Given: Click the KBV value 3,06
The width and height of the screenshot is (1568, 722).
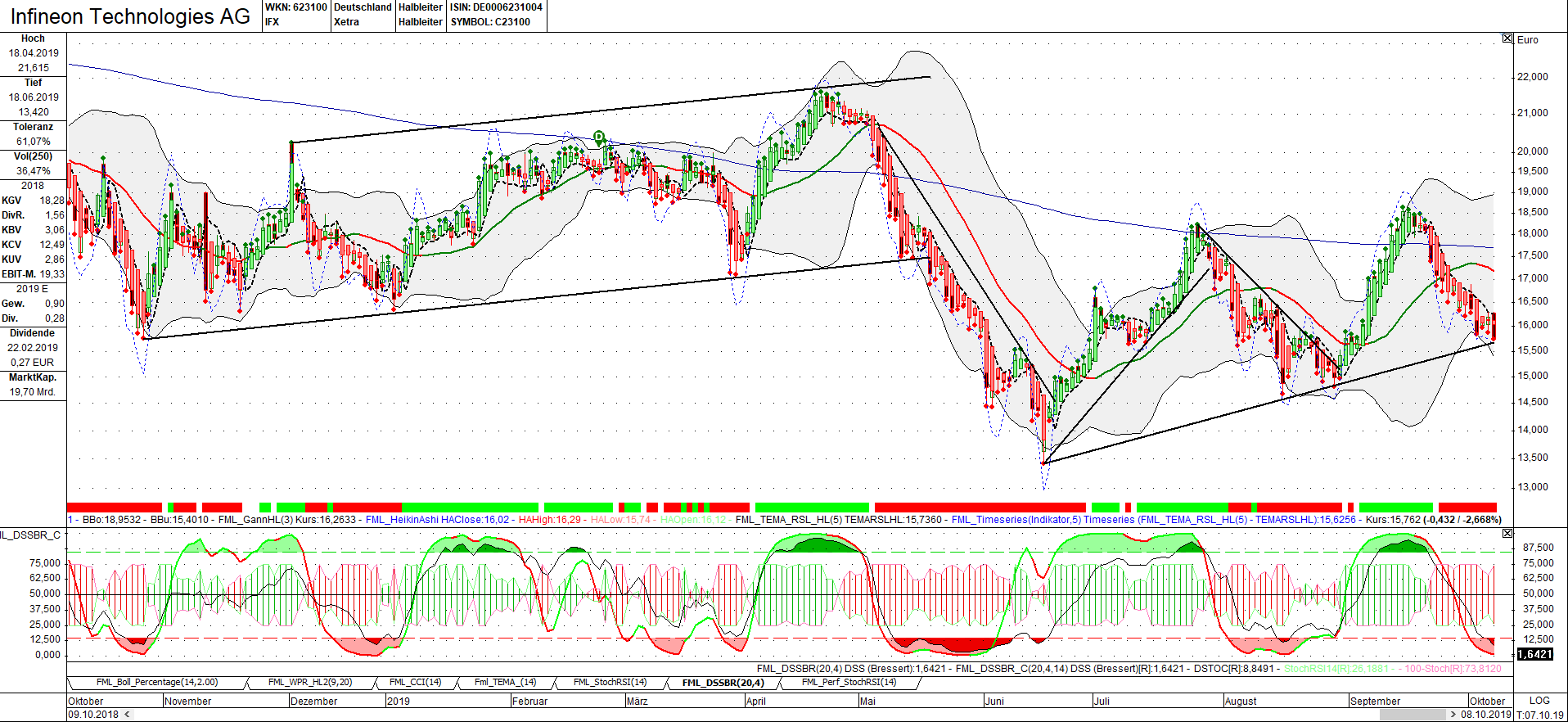Looking at the screenshot, I should [x=55, y=230].
